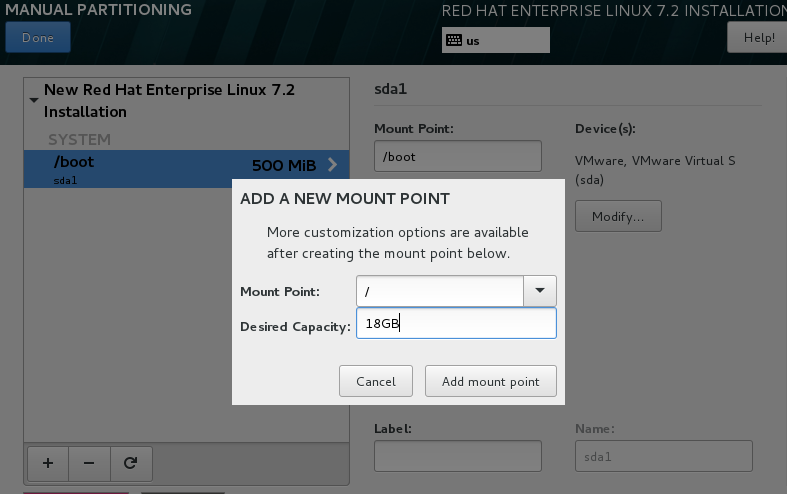Click the minus icon to remove partition
The height and width of the screenshot is (494, 787).
pyautogui.click(x=89, y=463)
